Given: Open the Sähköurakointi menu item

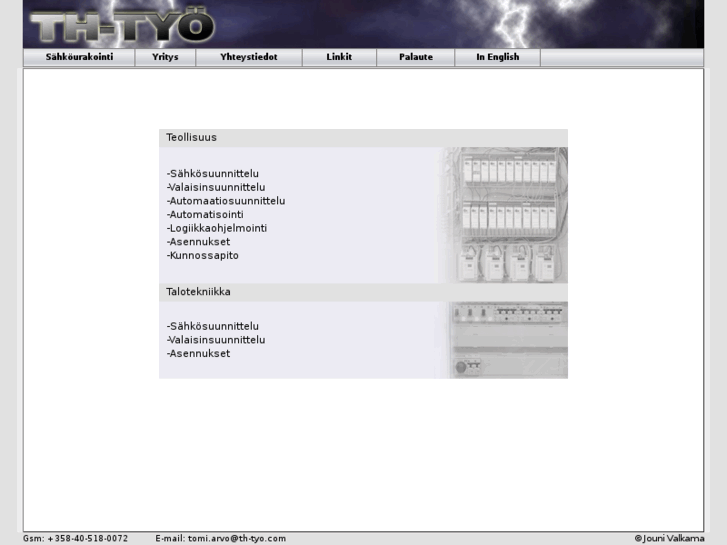Looking at the screenshot, I should point(79,57).
